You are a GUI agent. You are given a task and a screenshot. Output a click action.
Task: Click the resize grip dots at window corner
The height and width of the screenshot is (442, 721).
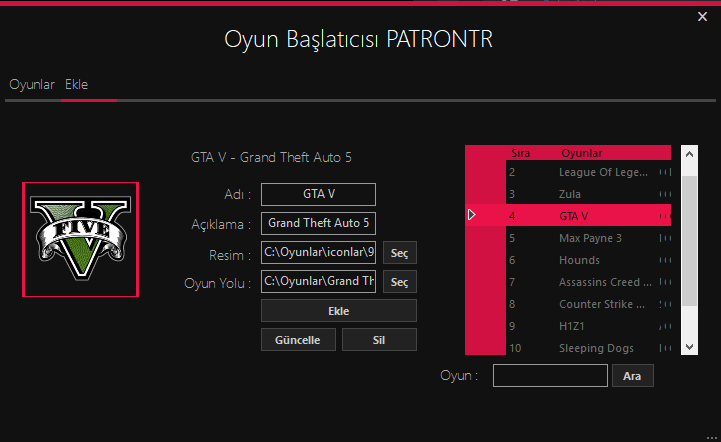pos(711,438)
